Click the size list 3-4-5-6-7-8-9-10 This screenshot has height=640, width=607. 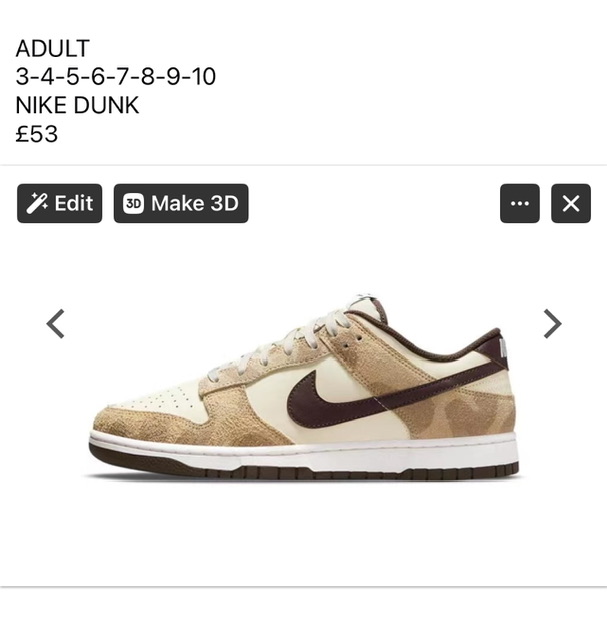click(x=116, y=76)
